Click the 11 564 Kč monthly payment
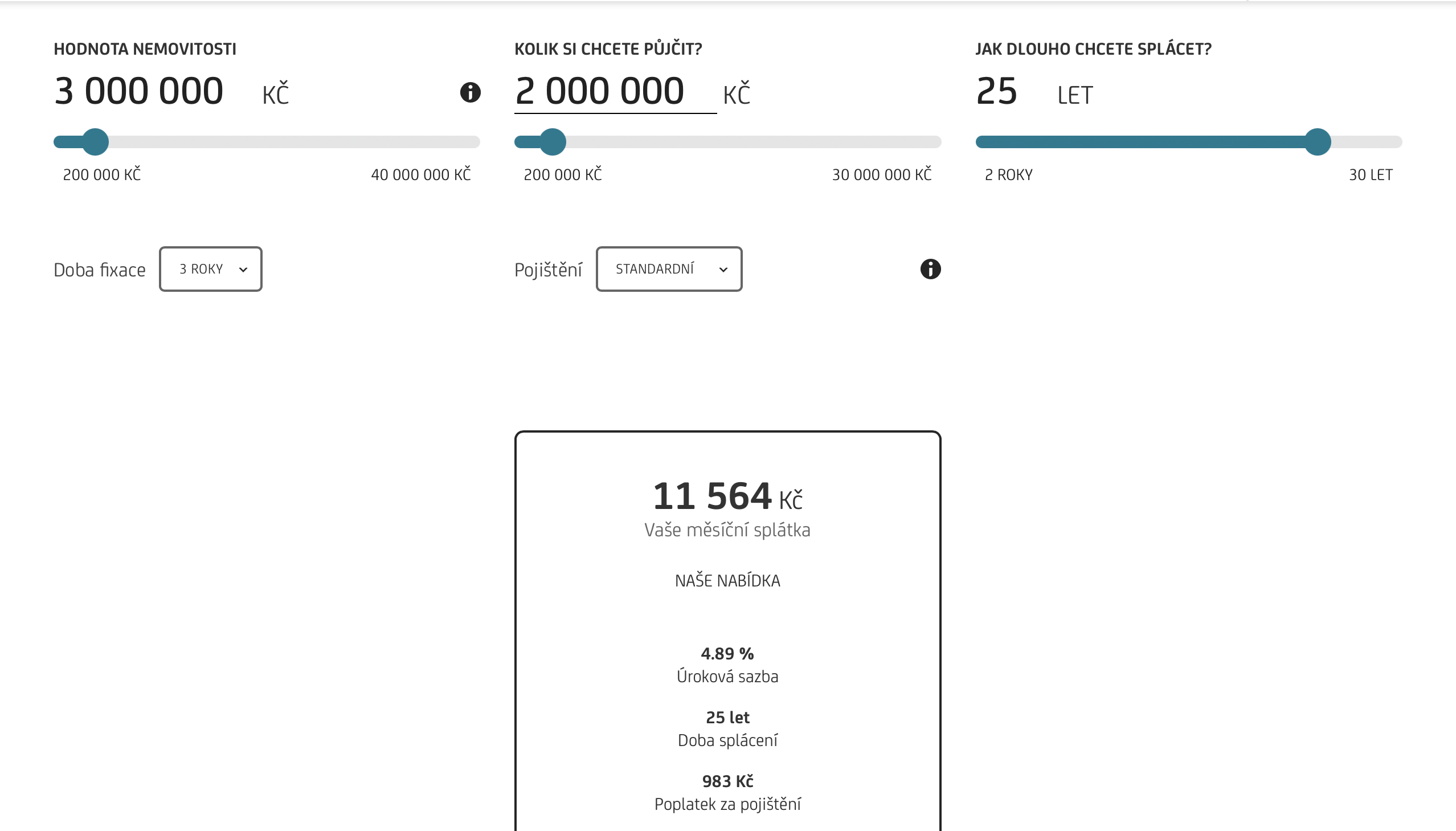This screenshot has width=1456, height=831. click(727, 496)
